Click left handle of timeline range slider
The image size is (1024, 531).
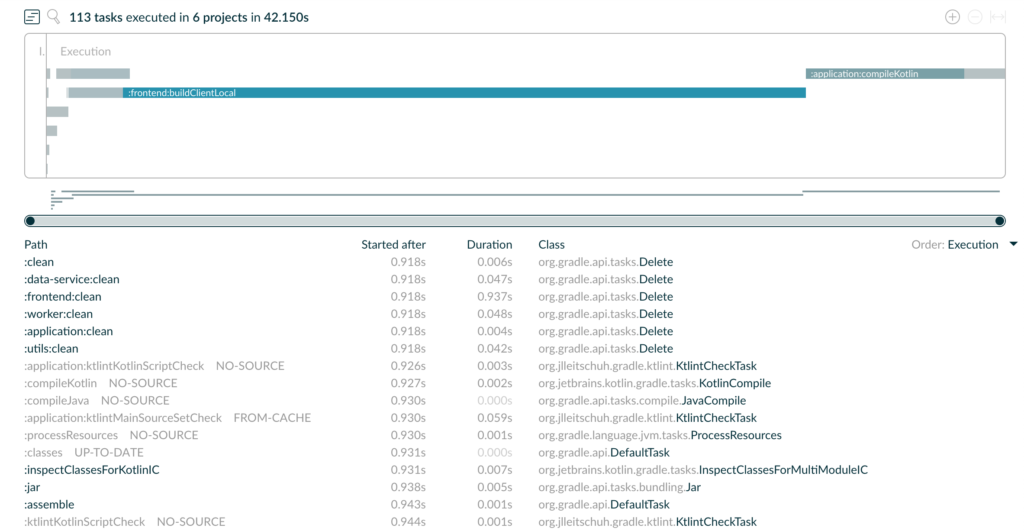tap(30, 221)
